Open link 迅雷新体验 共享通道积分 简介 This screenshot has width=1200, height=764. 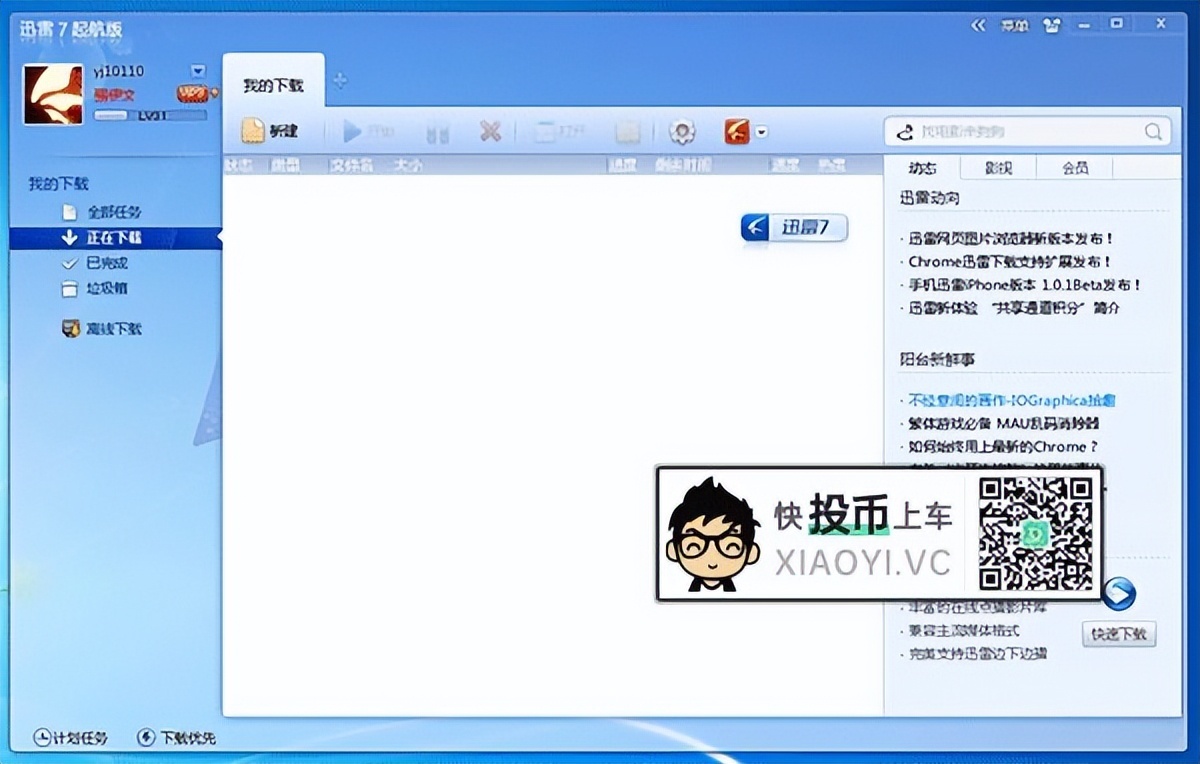pos(1014,308)
